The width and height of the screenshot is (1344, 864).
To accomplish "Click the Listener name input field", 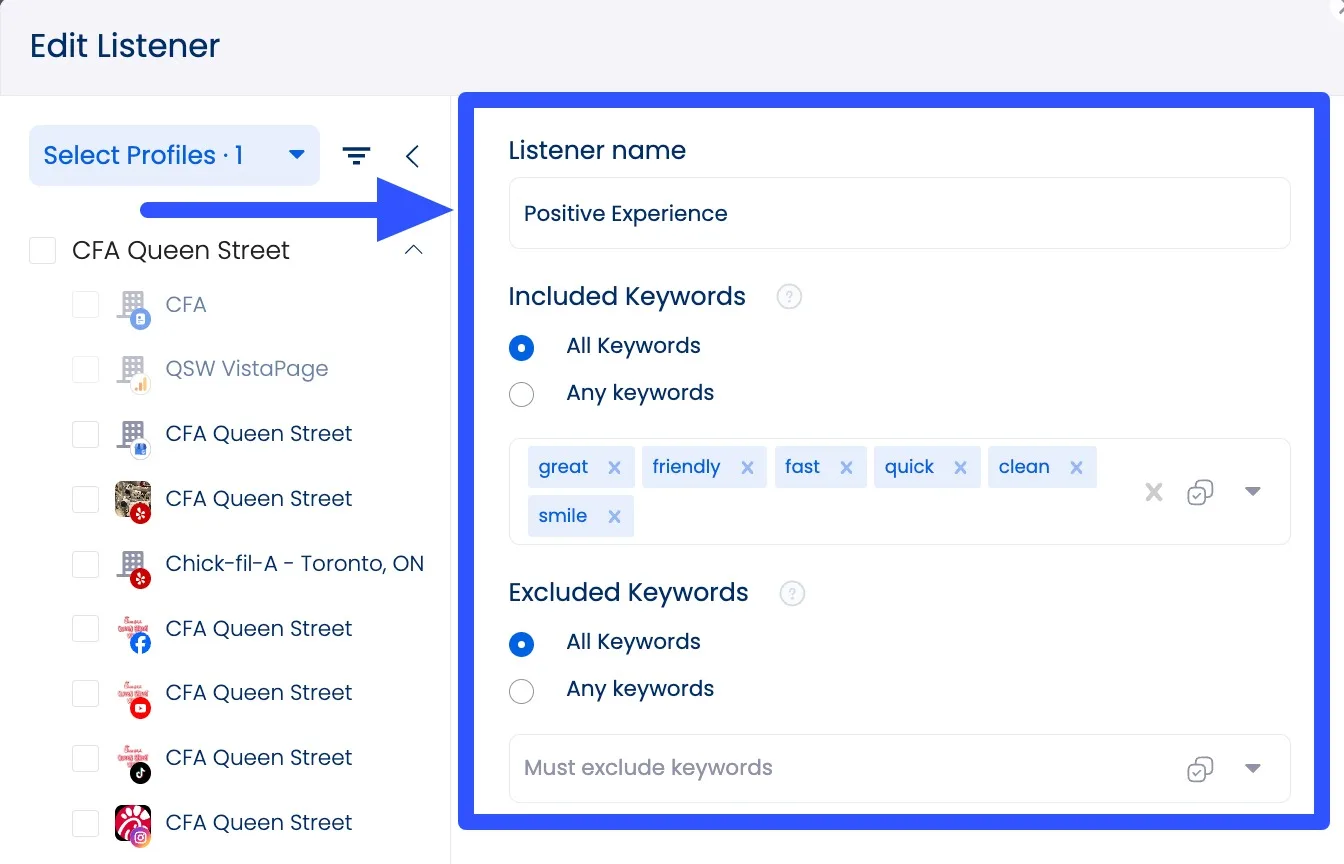I will point(898,214).
